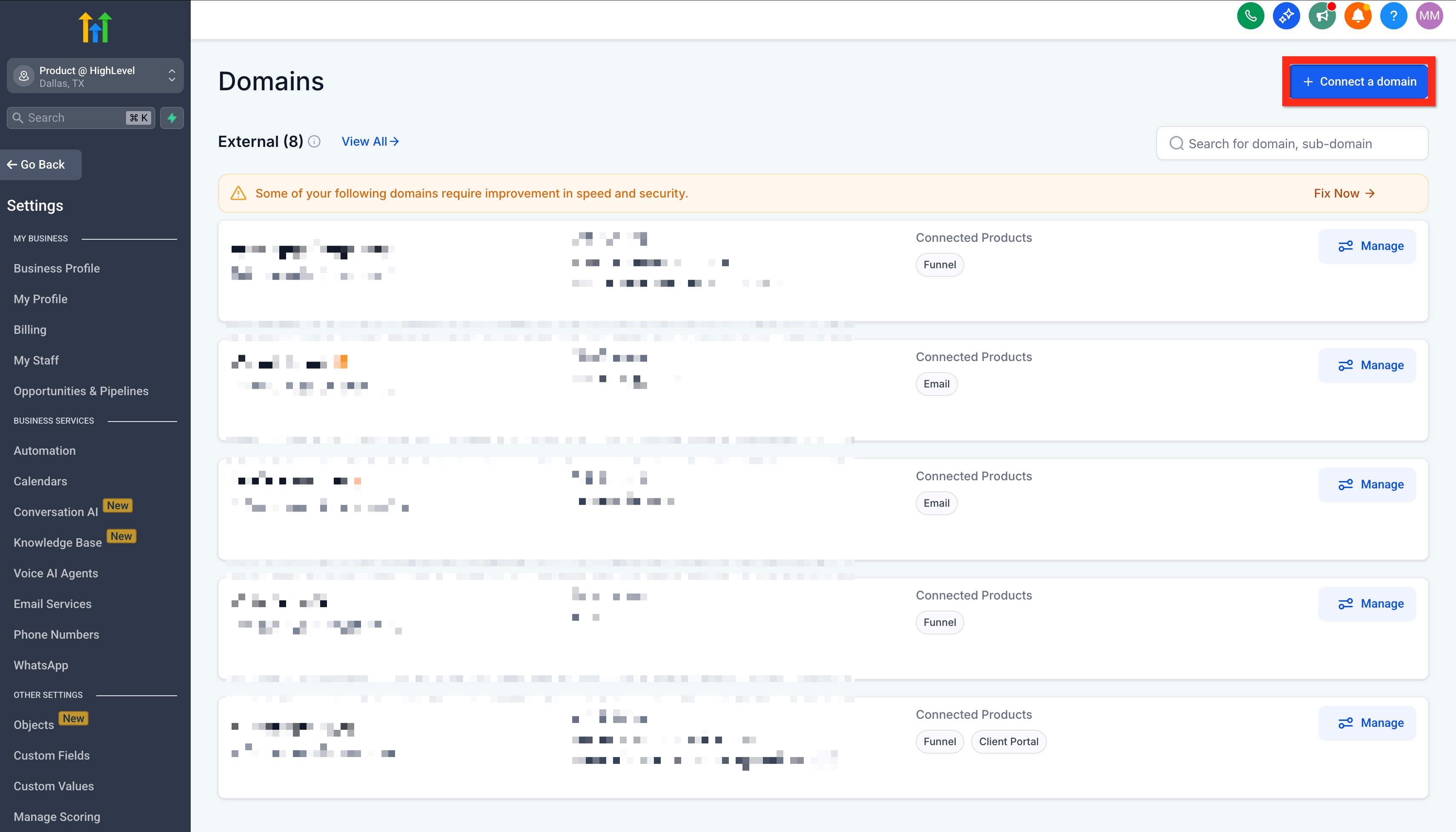Expand the Product @ HighLevel account switcher
Image resolution: width=1456 pixels, height=832 pixels.
click(x=95, y=76)
